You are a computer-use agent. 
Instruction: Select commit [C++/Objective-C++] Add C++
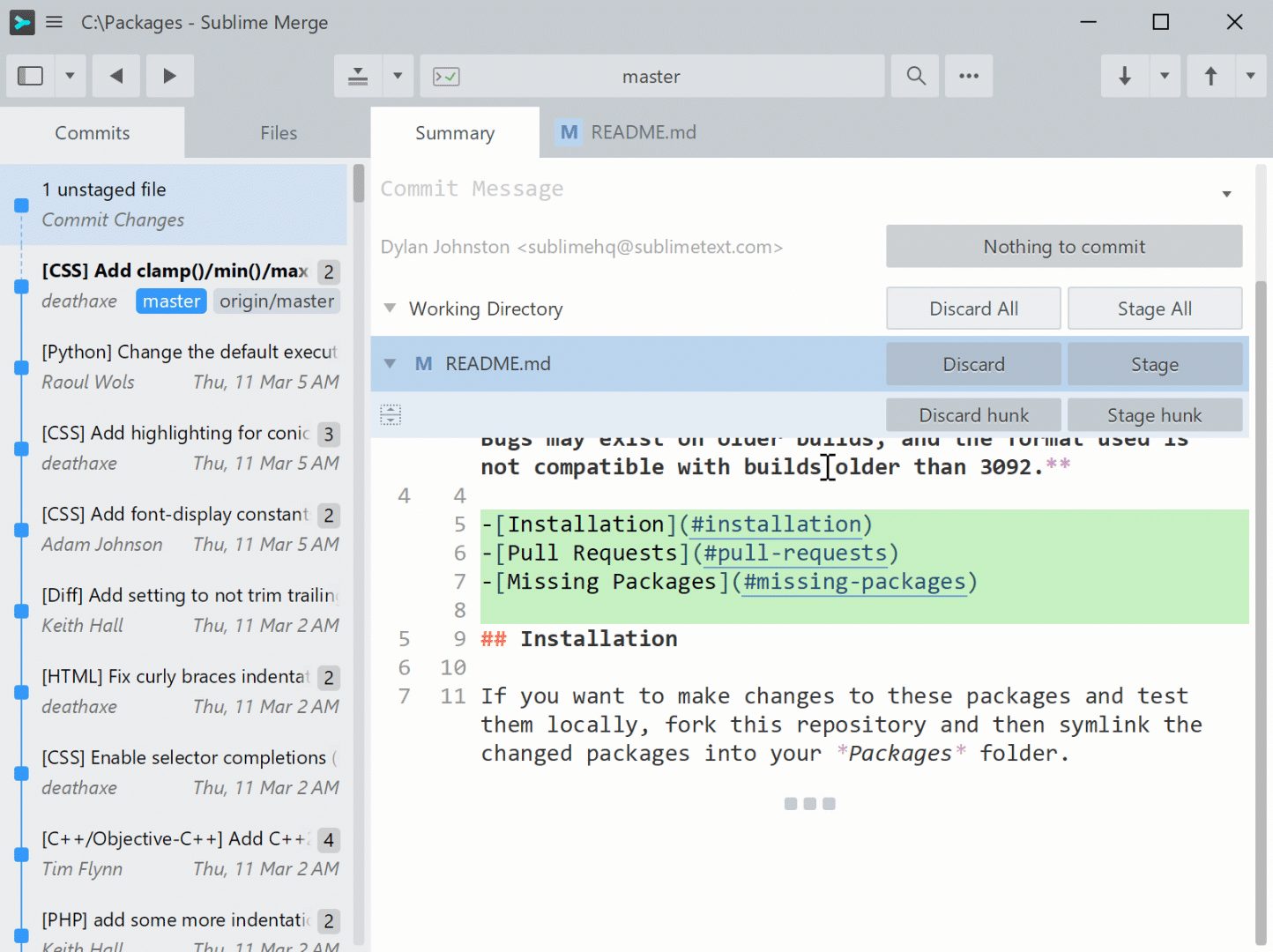click(x=174, y=853)
